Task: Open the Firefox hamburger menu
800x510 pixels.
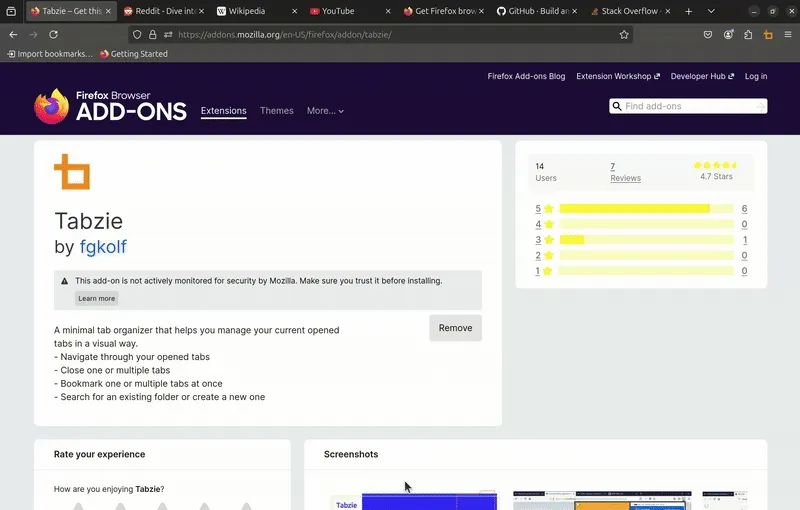Action: (x=788, y=35)
